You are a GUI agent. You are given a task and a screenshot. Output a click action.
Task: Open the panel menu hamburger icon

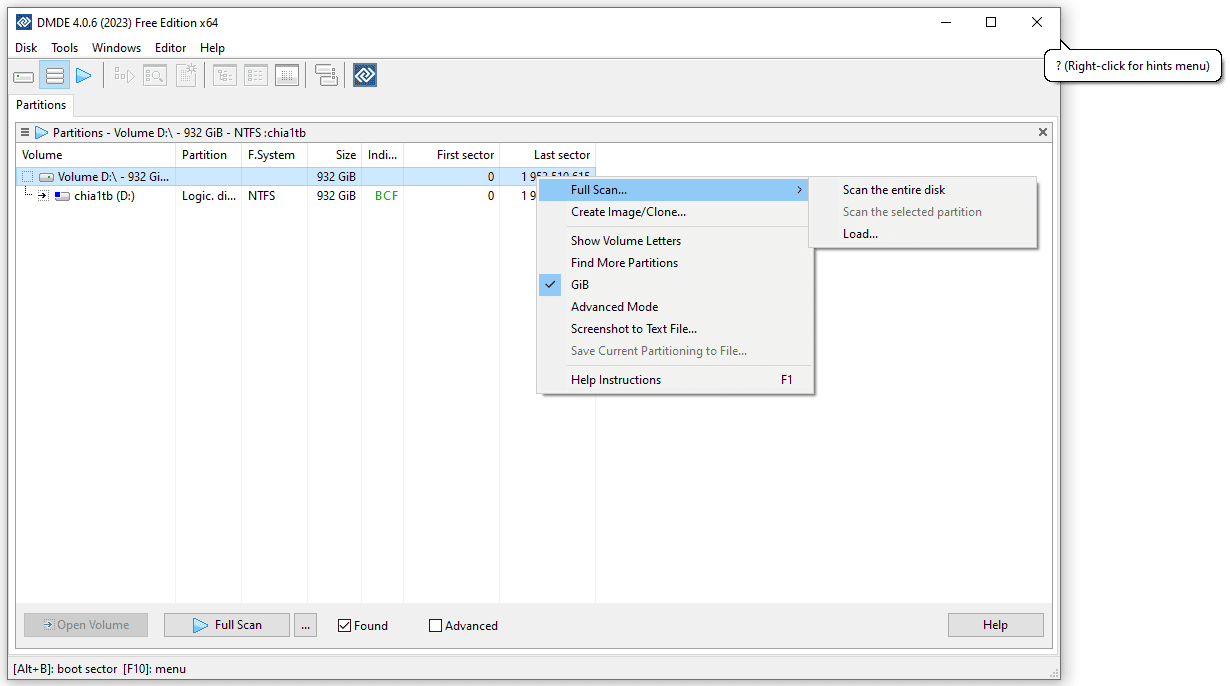click(25, 132)
